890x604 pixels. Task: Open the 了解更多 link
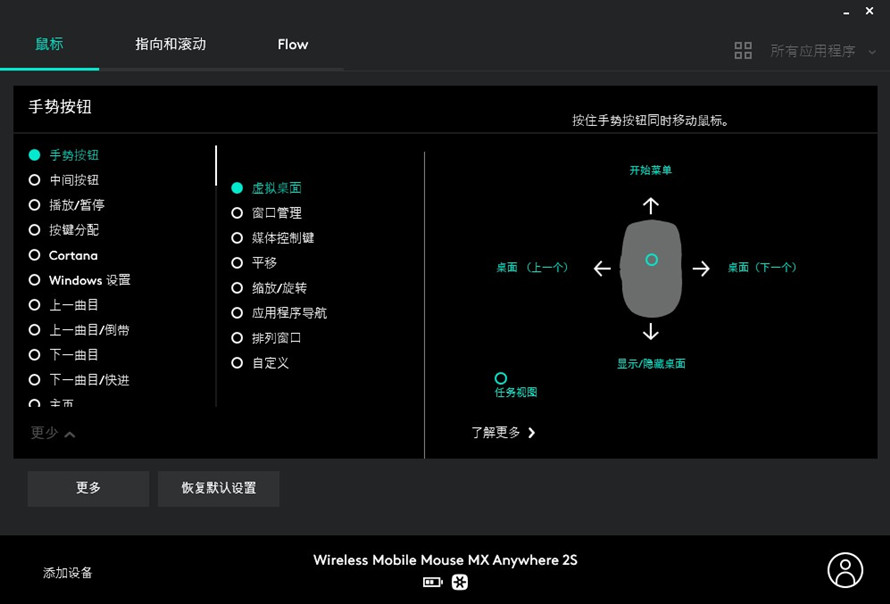coord(495,432)
